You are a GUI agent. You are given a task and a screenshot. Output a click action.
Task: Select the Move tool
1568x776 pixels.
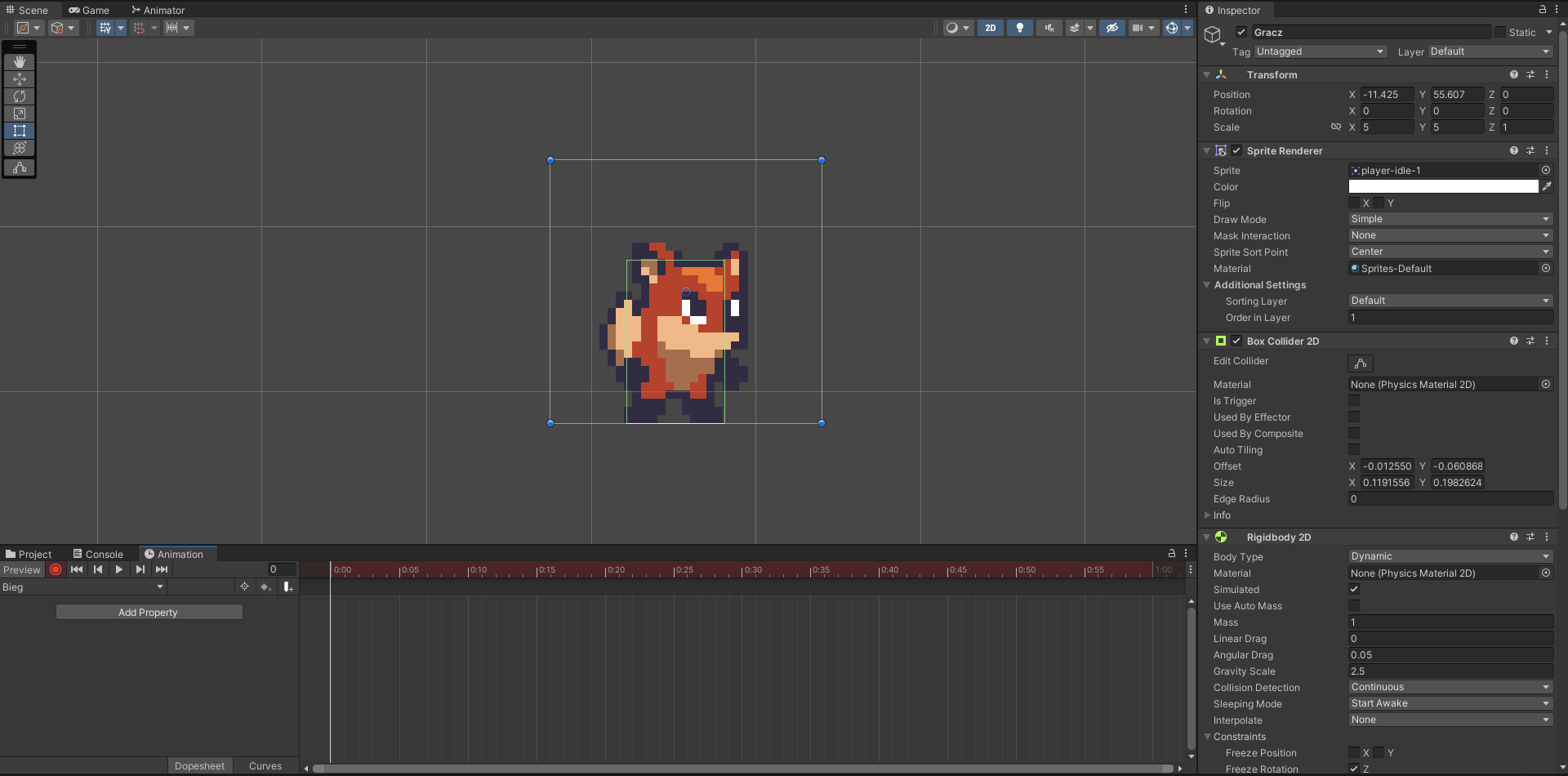tap(19, 79)
